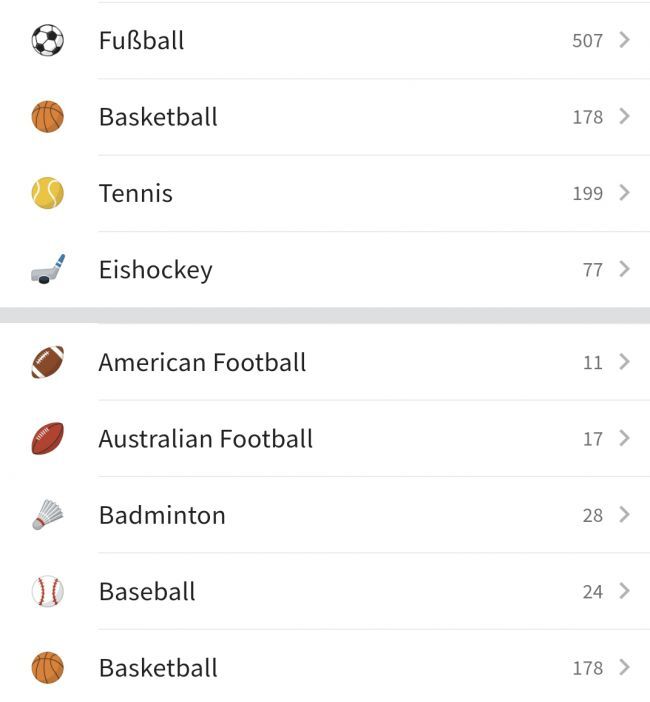The image size is (650, 702).
Task: Open the Tennis text label
Action: click(x=135, y=194)
